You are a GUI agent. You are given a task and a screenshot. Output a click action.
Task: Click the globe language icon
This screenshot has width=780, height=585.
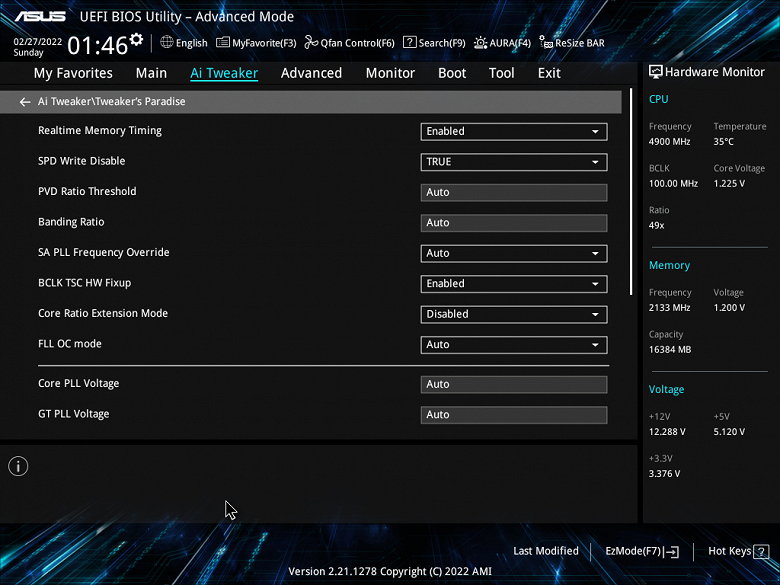click(x=167, y=42)
